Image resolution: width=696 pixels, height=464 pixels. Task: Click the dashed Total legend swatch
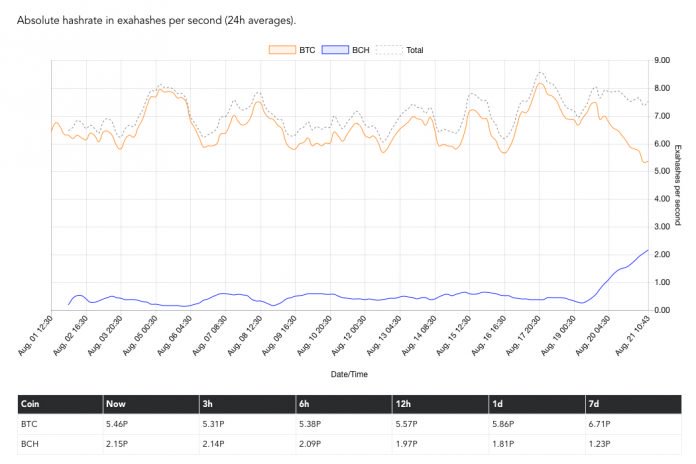point(389,50)
